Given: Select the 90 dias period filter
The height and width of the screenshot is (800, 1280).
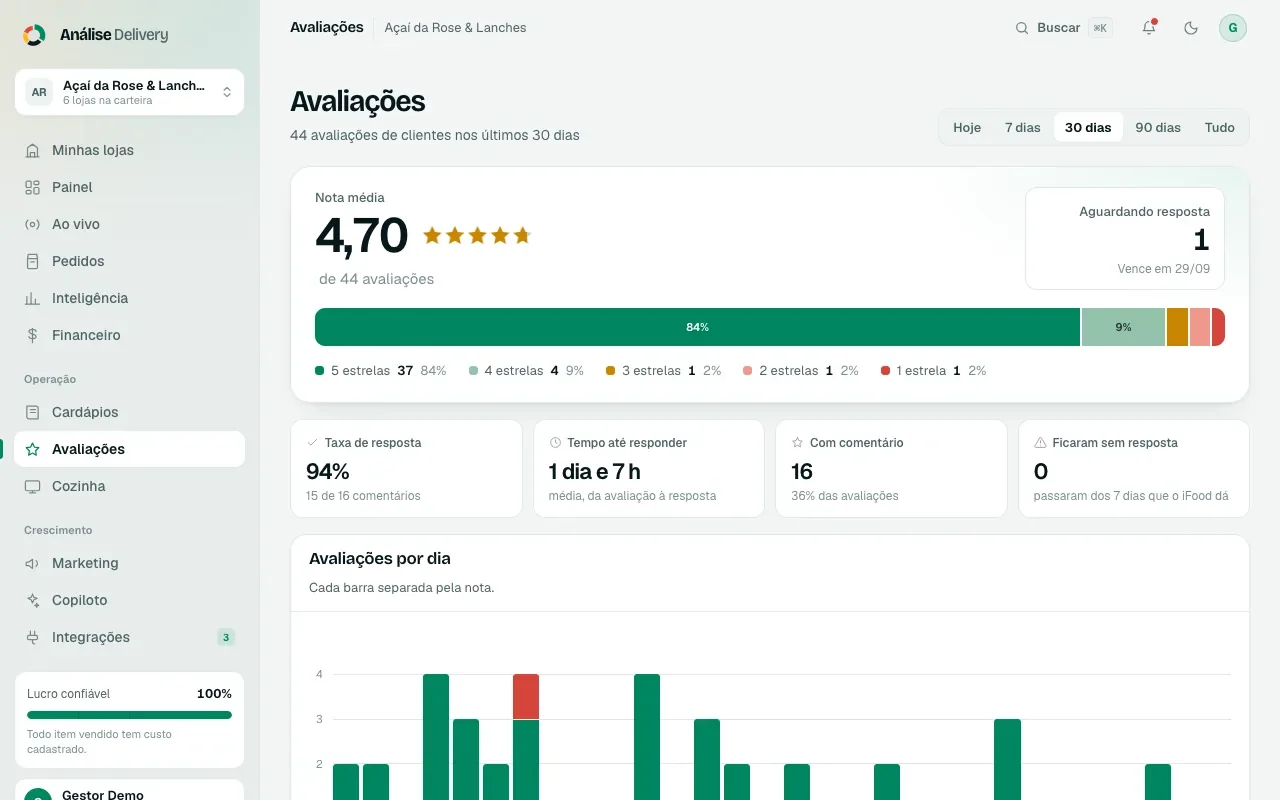Looking at the screenshot, I should coord(1158,127).
